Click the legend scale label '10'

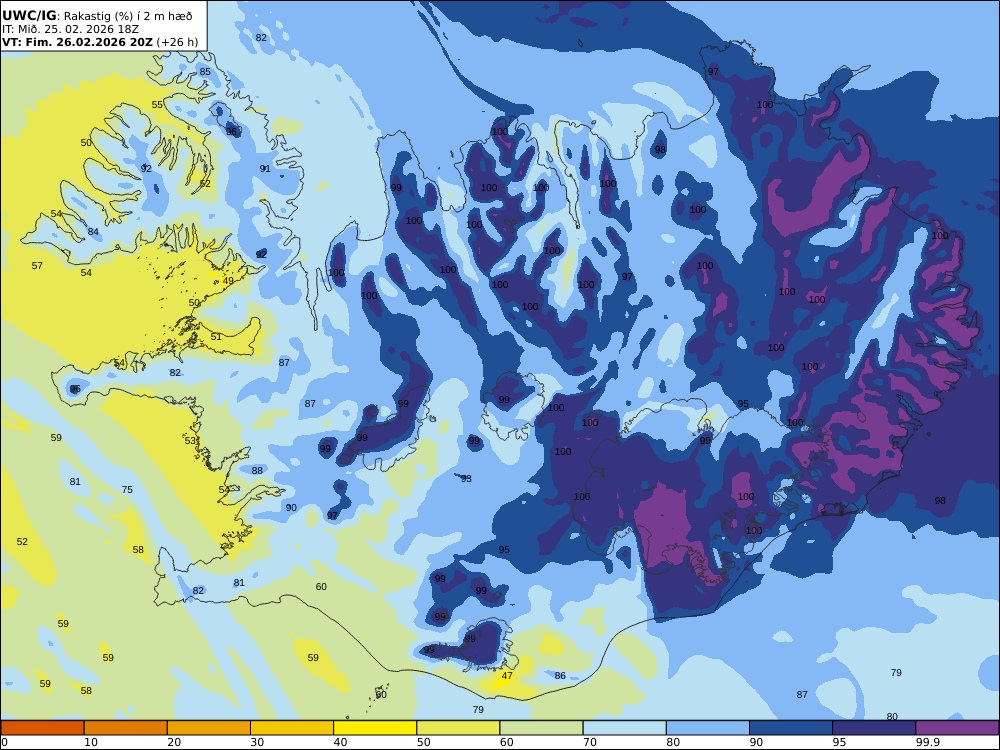click(91, 742)
